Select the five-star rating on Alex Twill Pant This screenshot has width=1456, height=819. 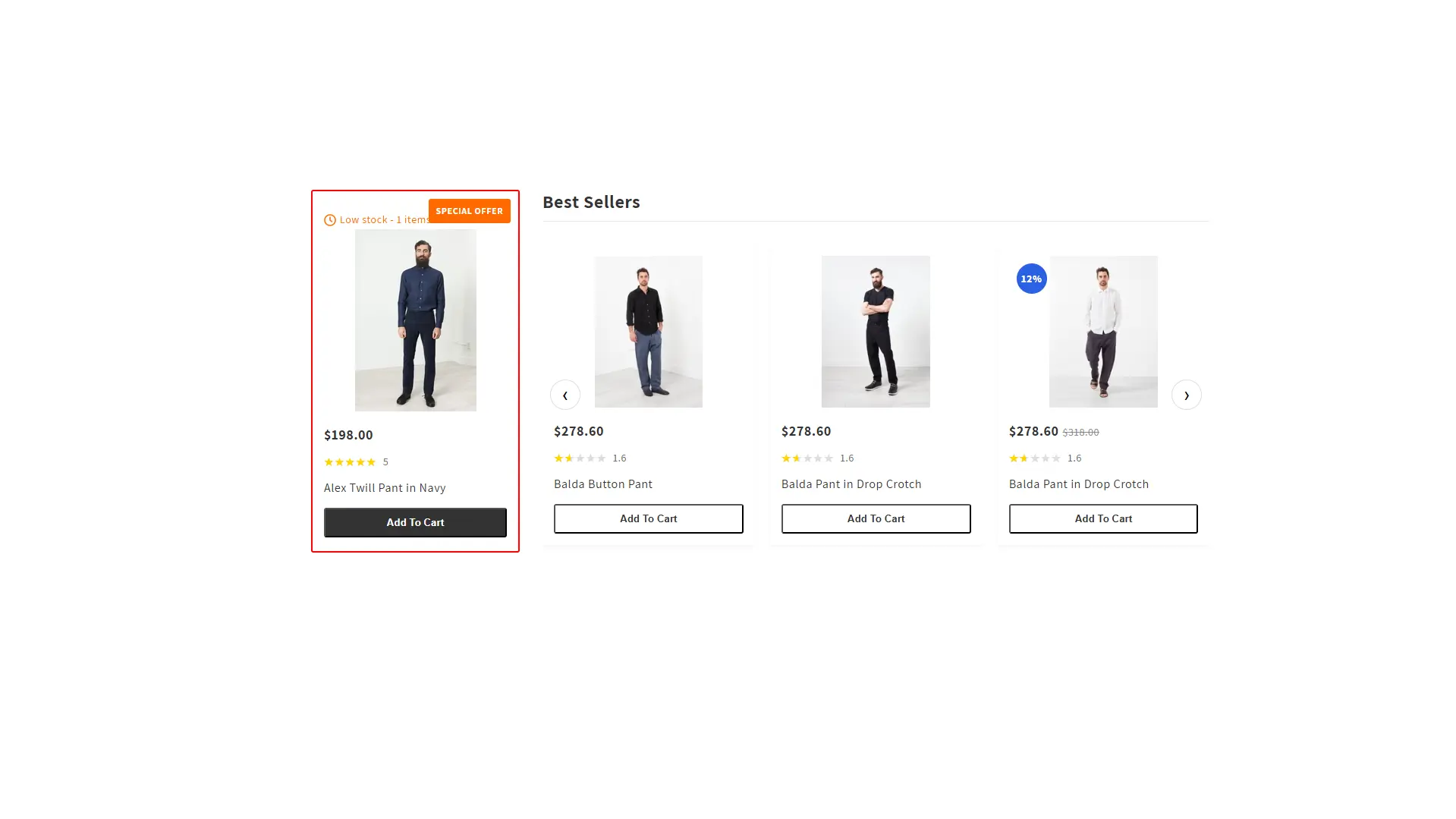350,461
